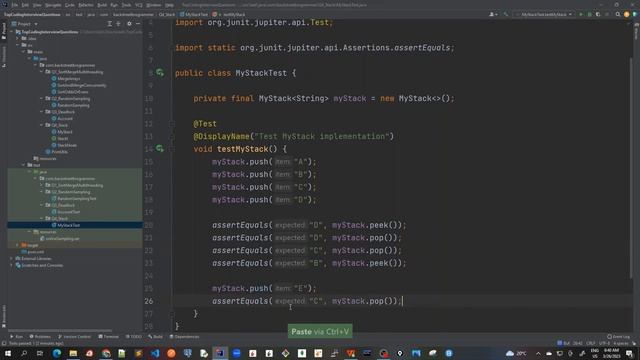Hide the Project tool window

pos(138,24)
